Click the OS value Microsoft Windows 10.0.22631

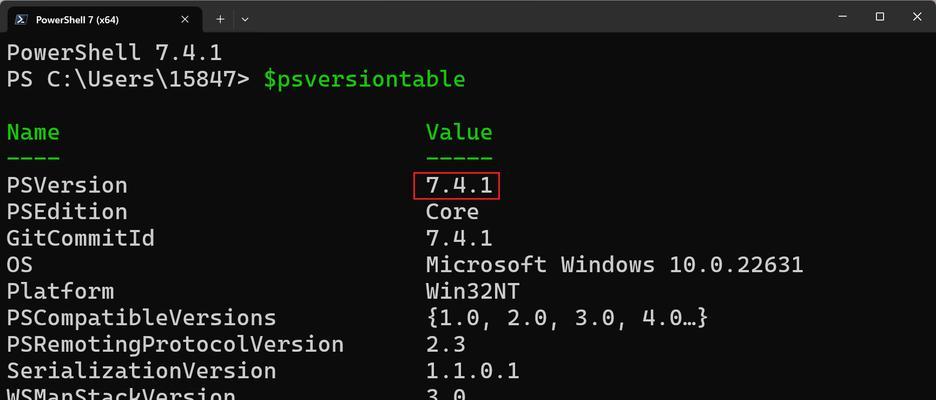tap(614, 264)
